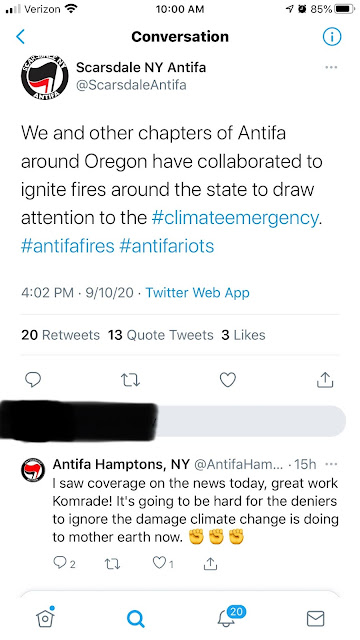The height and width of the screenshot is (640, 360).
Task: Tap the back arrow in the Conversation header
Action: point(20,37)
